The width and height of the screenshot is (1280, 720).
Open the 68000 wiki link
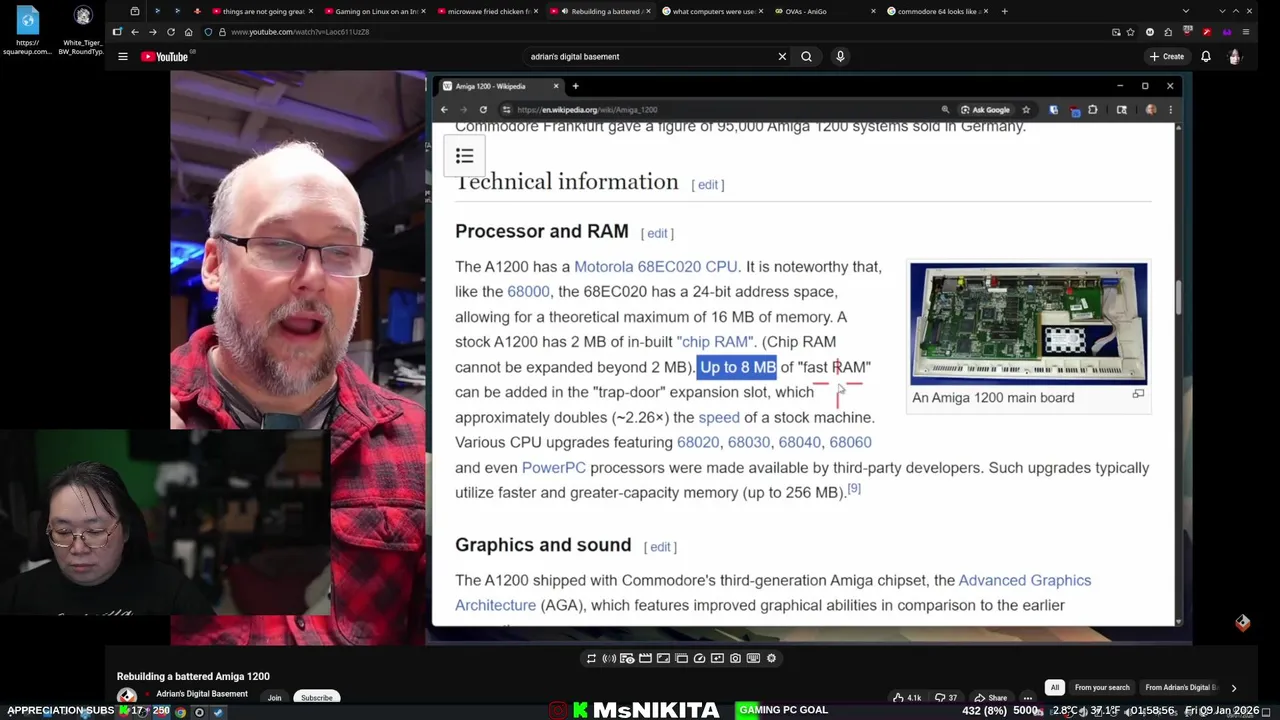[528, 292]
